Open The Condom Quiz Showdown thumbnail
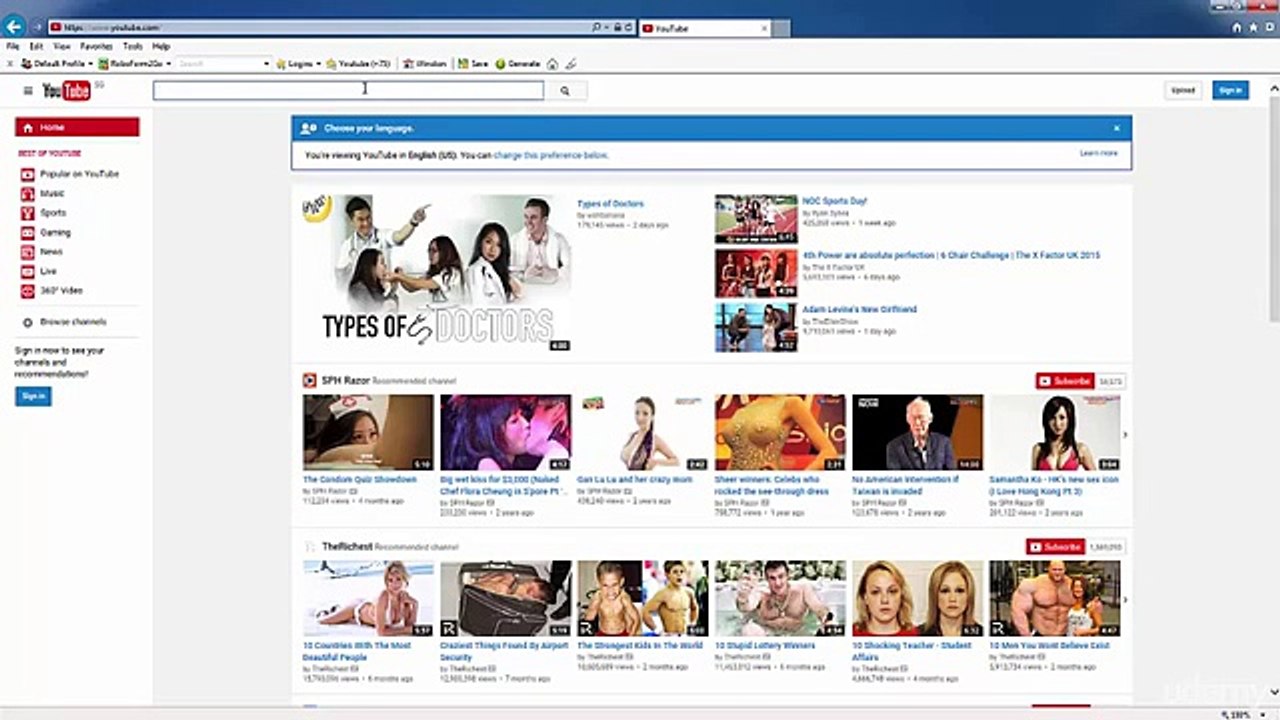 368,432
